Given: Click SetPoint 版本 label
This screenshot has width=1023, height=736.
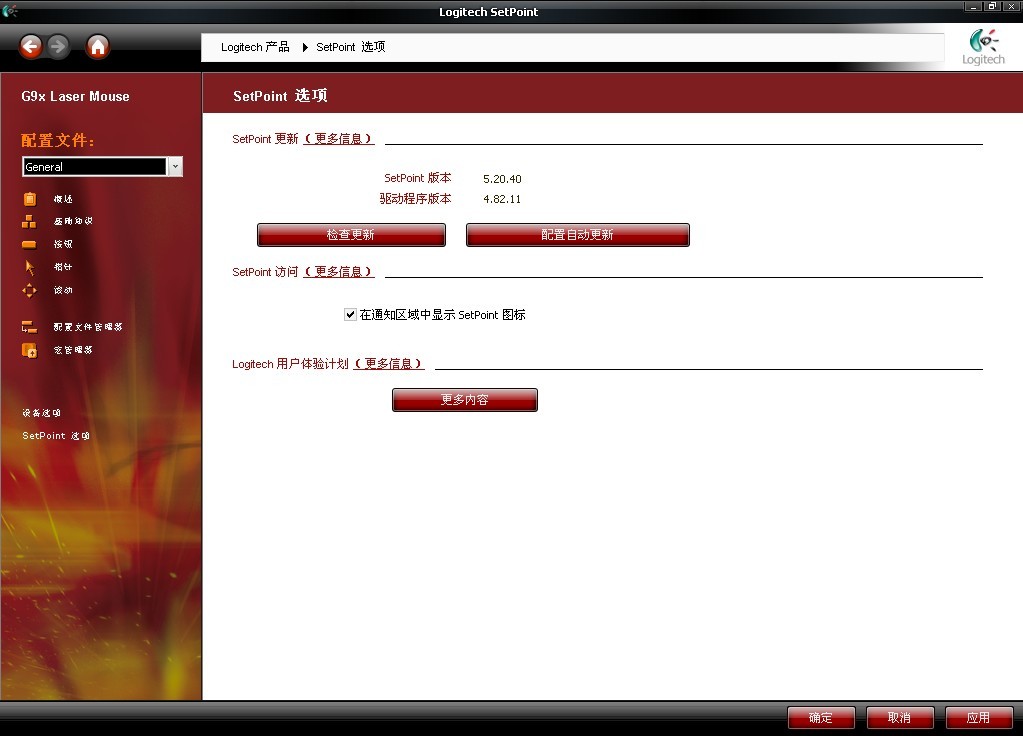Looking at the screenshot, I should pos(418,178).
